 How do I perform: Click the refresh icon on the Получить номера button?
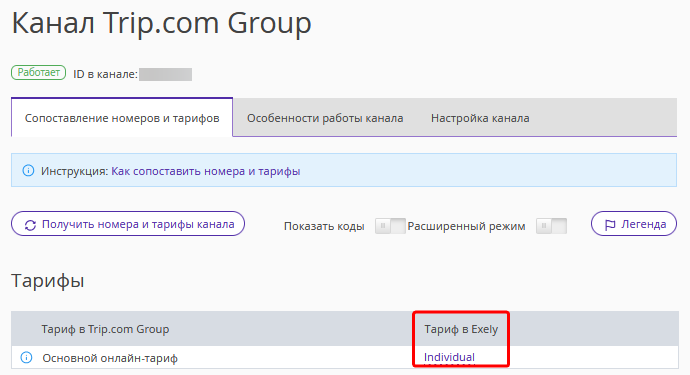[x=30, y=225]
